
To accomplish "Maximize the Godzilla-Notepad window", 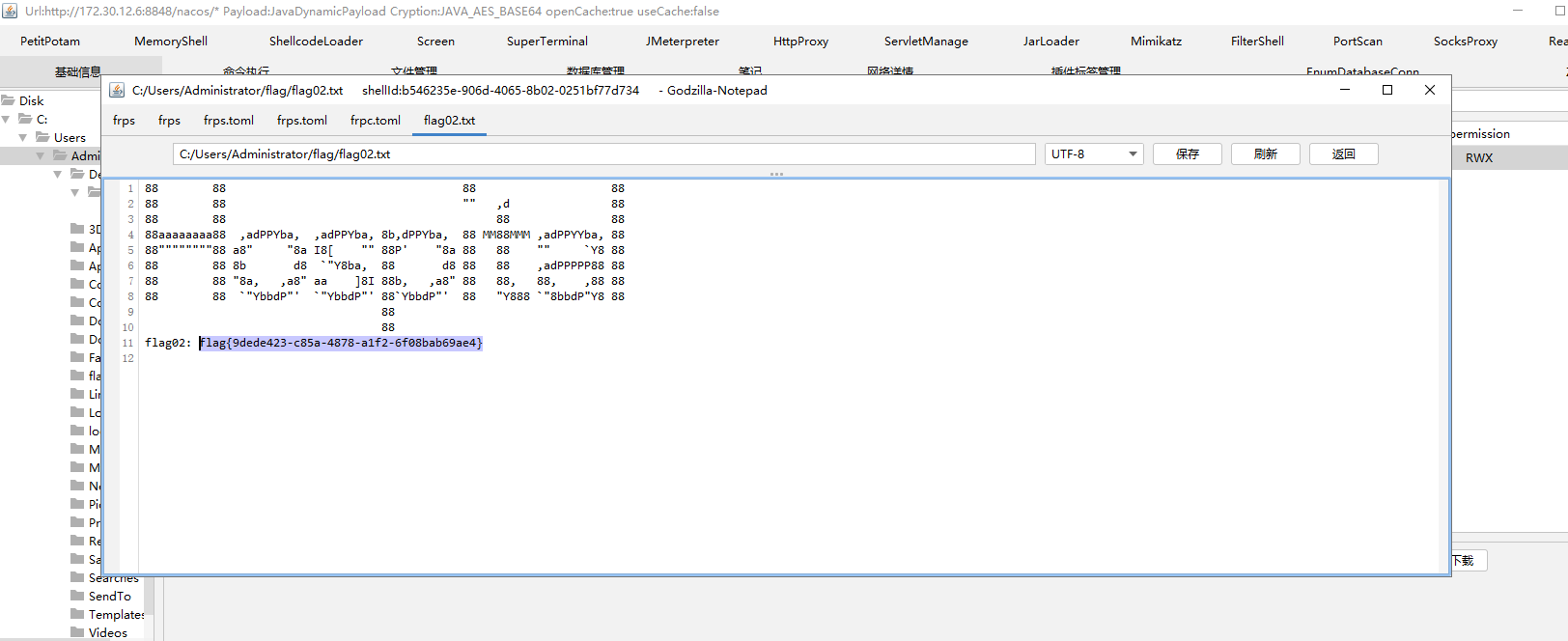I will click(x=1387, y=90).
